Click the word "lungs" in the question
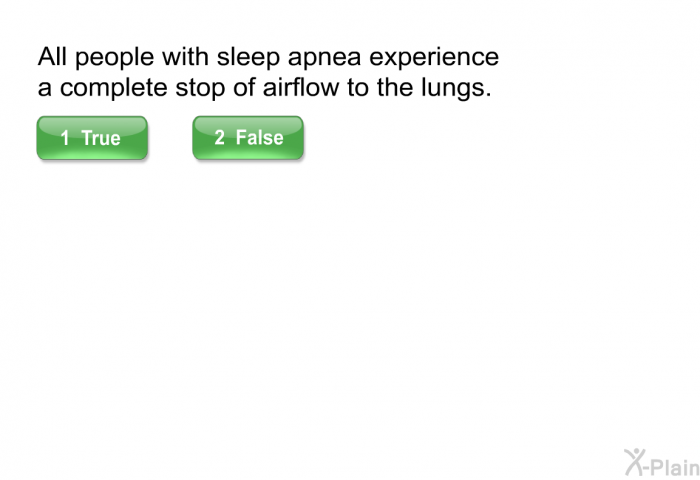This screenshot has width=700, height=480. pyautogui.click(x=452, y=89)
